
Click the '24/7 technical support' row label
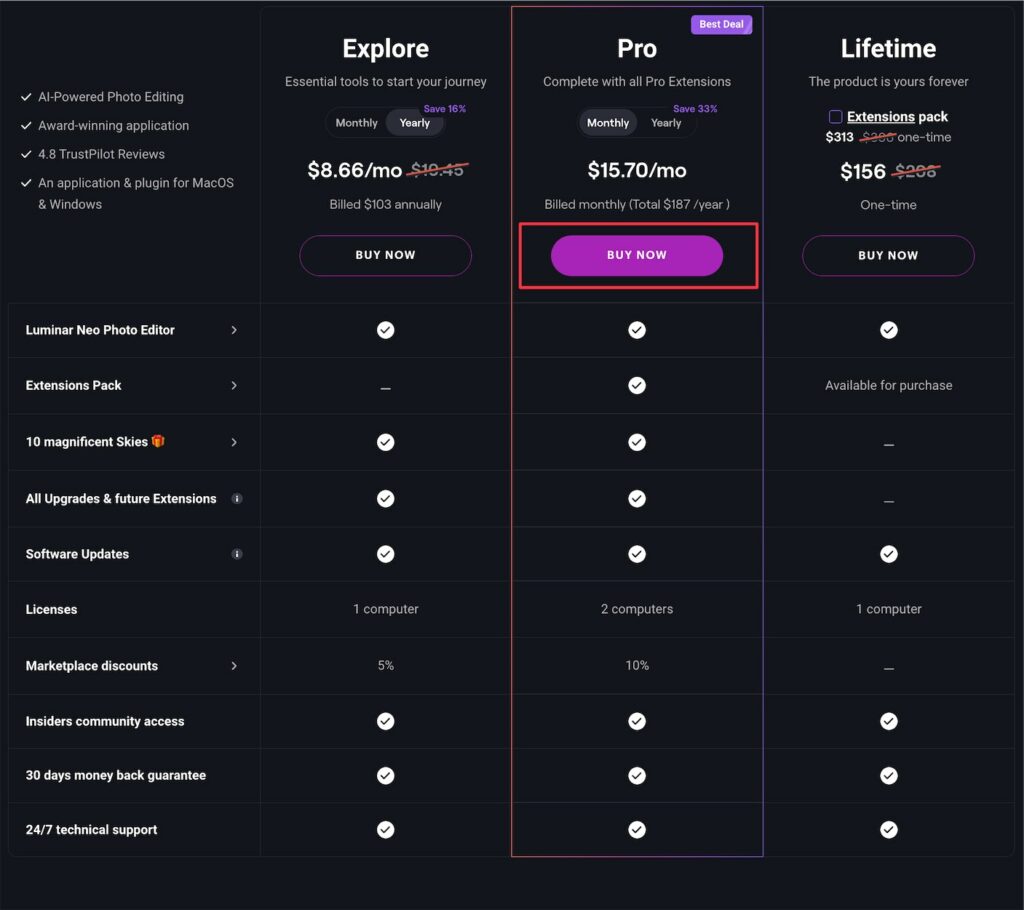point(91,830)
